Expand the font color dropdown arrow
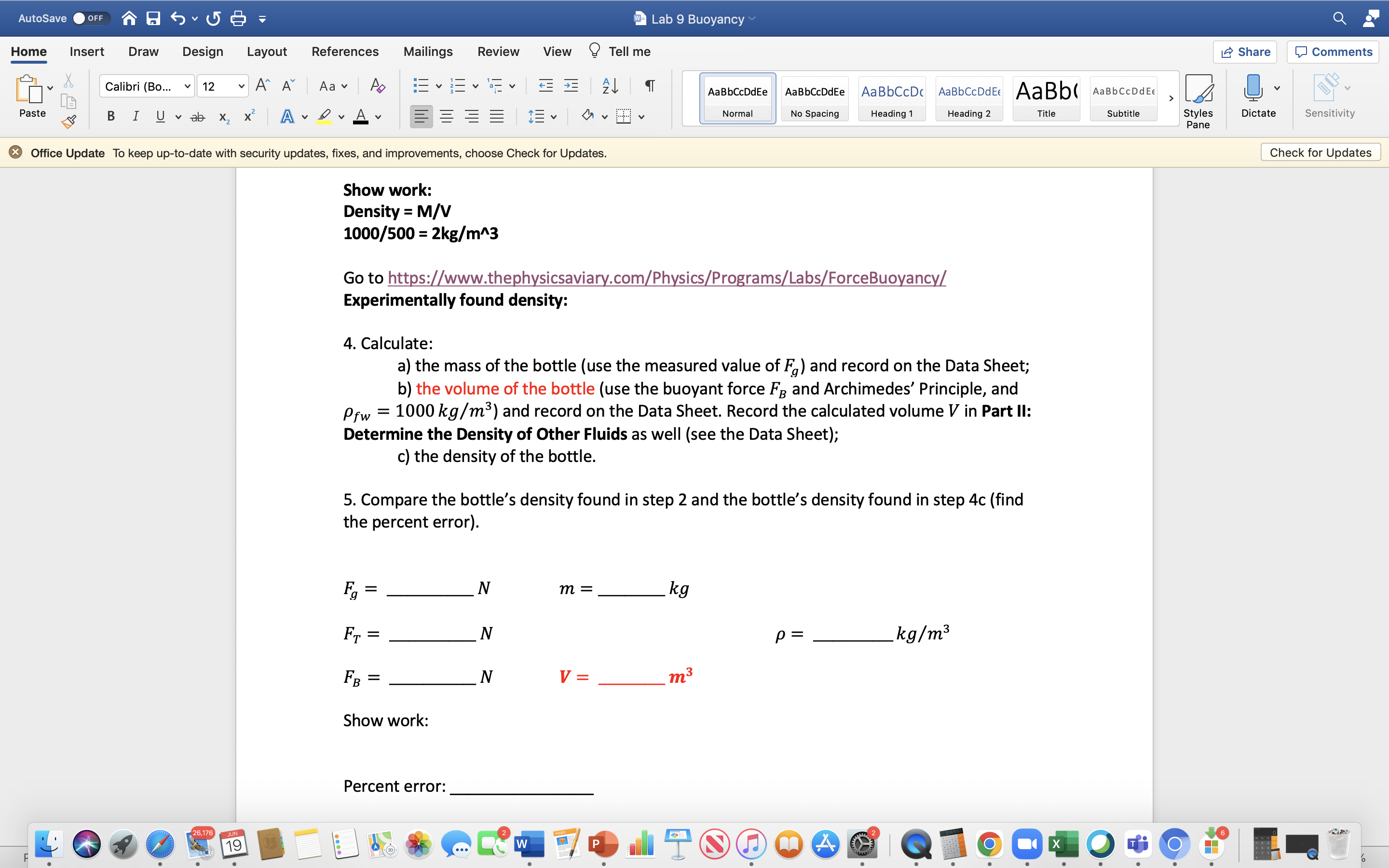Screen dimensions: 1389x868 tap(378, 117)
